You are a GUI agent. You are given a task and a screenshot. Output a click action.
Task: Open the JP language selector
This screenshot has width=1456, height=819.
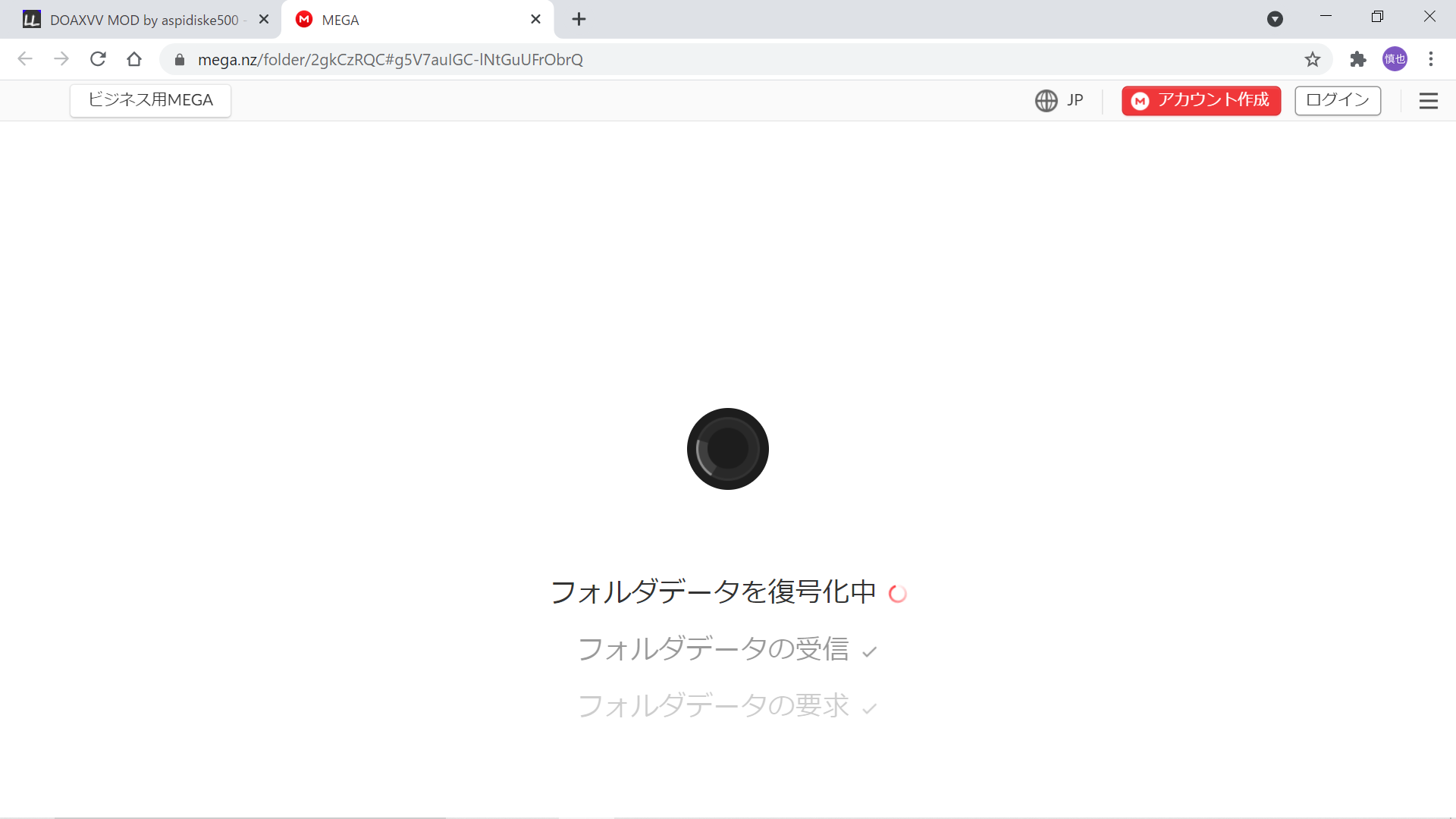pyautogui.click(x=1059, y=100)
